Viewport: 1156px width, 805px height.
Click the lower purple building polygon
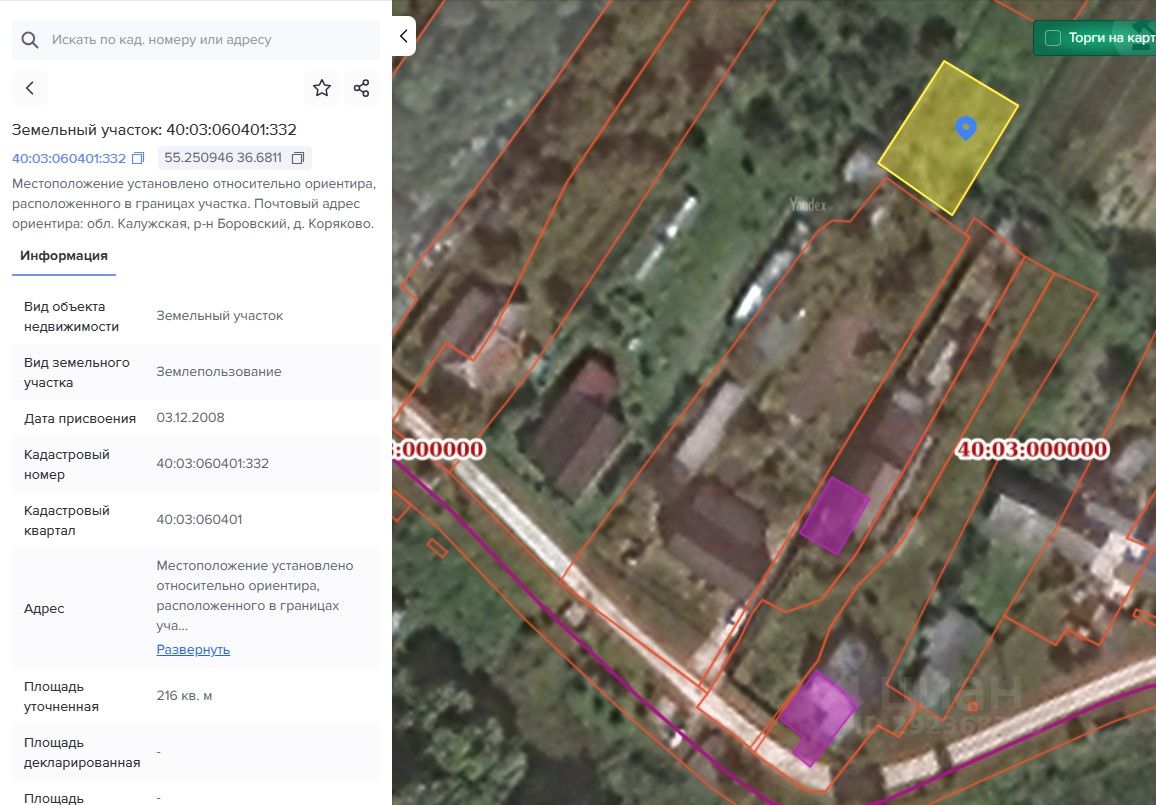point(818,715)
